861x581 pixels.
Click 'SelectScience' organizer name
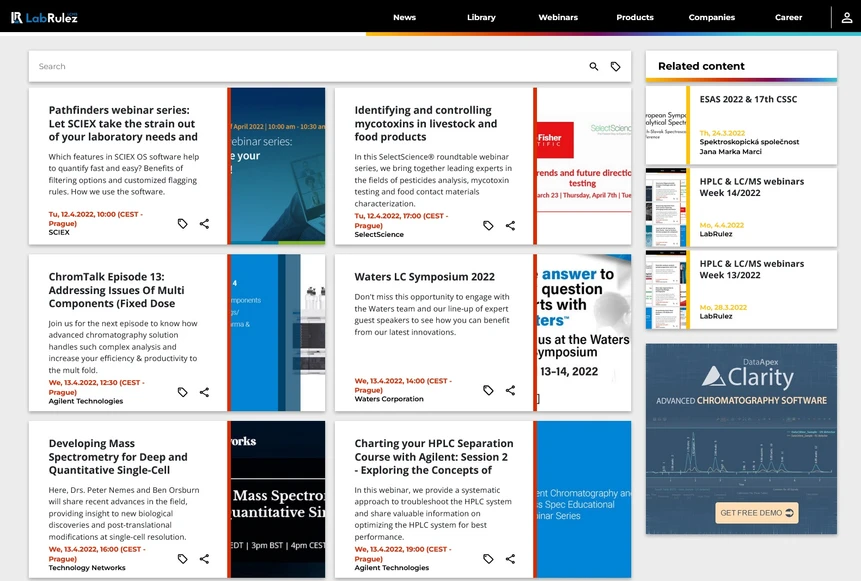coord(379,234)
